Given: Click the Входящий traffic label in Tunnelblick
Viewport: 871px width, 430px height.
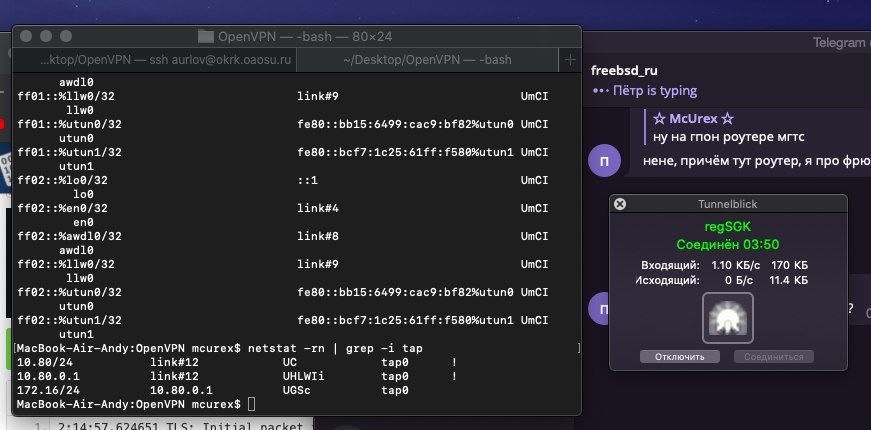Looking at the screenshot, I should tap(670, 265).
